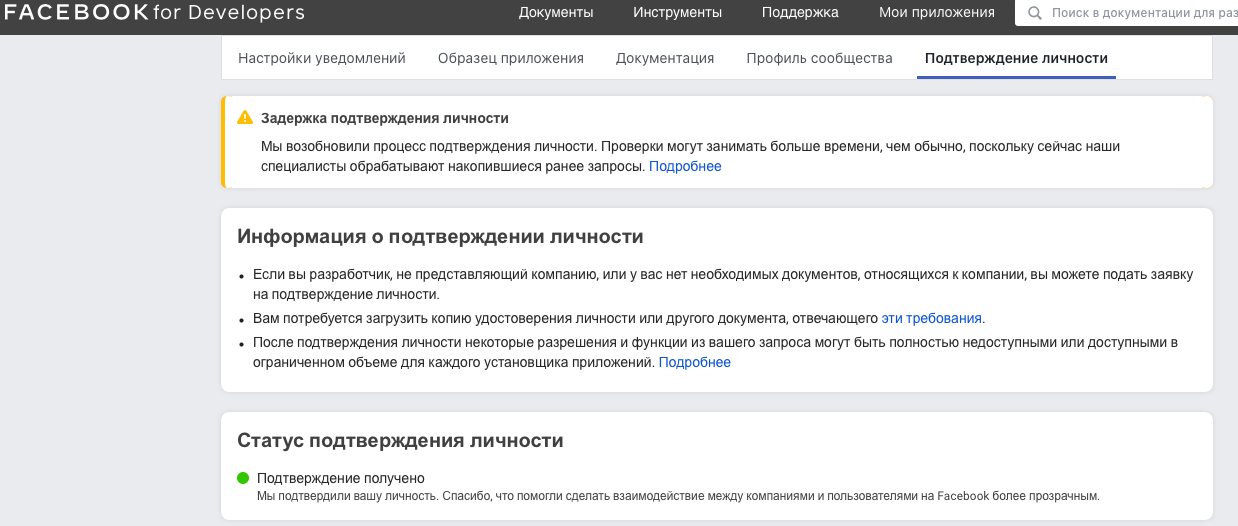Switch to Настройки уведомлений tab
The height and width of the screenshot is (526, 1238).
322,58
